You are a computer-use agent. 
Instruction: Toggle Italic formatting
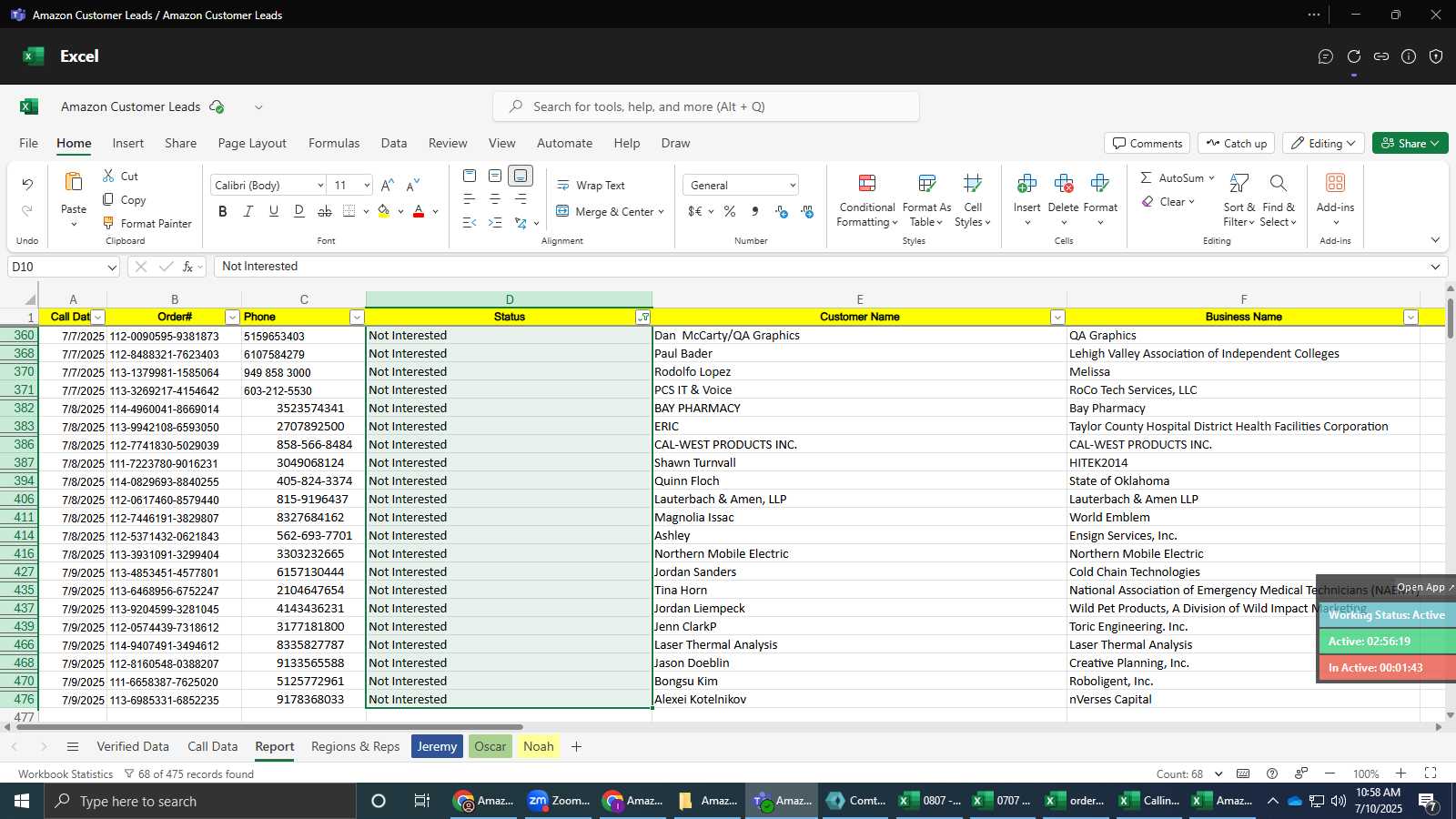point(248,211)
